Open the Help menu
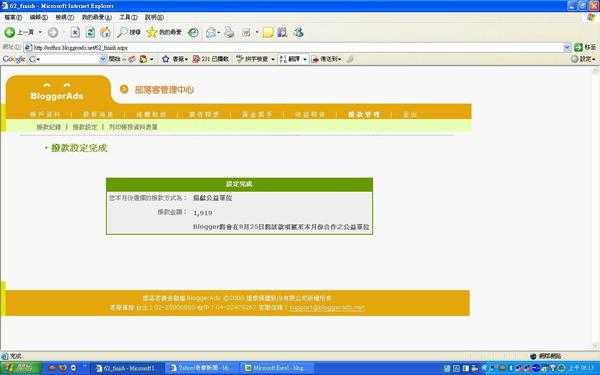Viewport: 600px width, 375px height. (154, 17)
